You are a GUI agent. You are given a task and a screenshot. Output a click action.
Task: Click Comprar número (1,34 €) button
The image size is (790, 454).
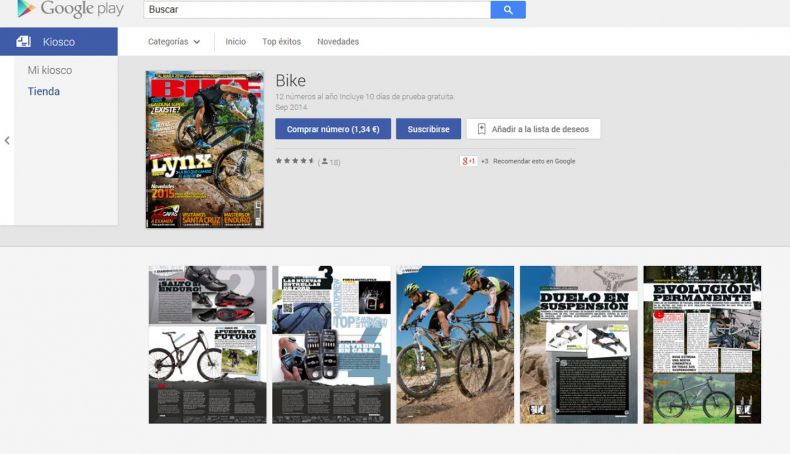(x=333, y=129)
